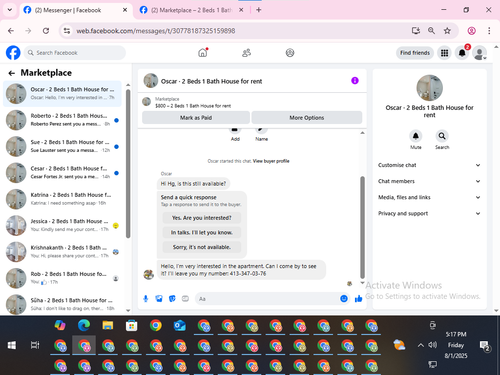
Task: Switch to the Messenger | Facebook tab
Action: 75,10
